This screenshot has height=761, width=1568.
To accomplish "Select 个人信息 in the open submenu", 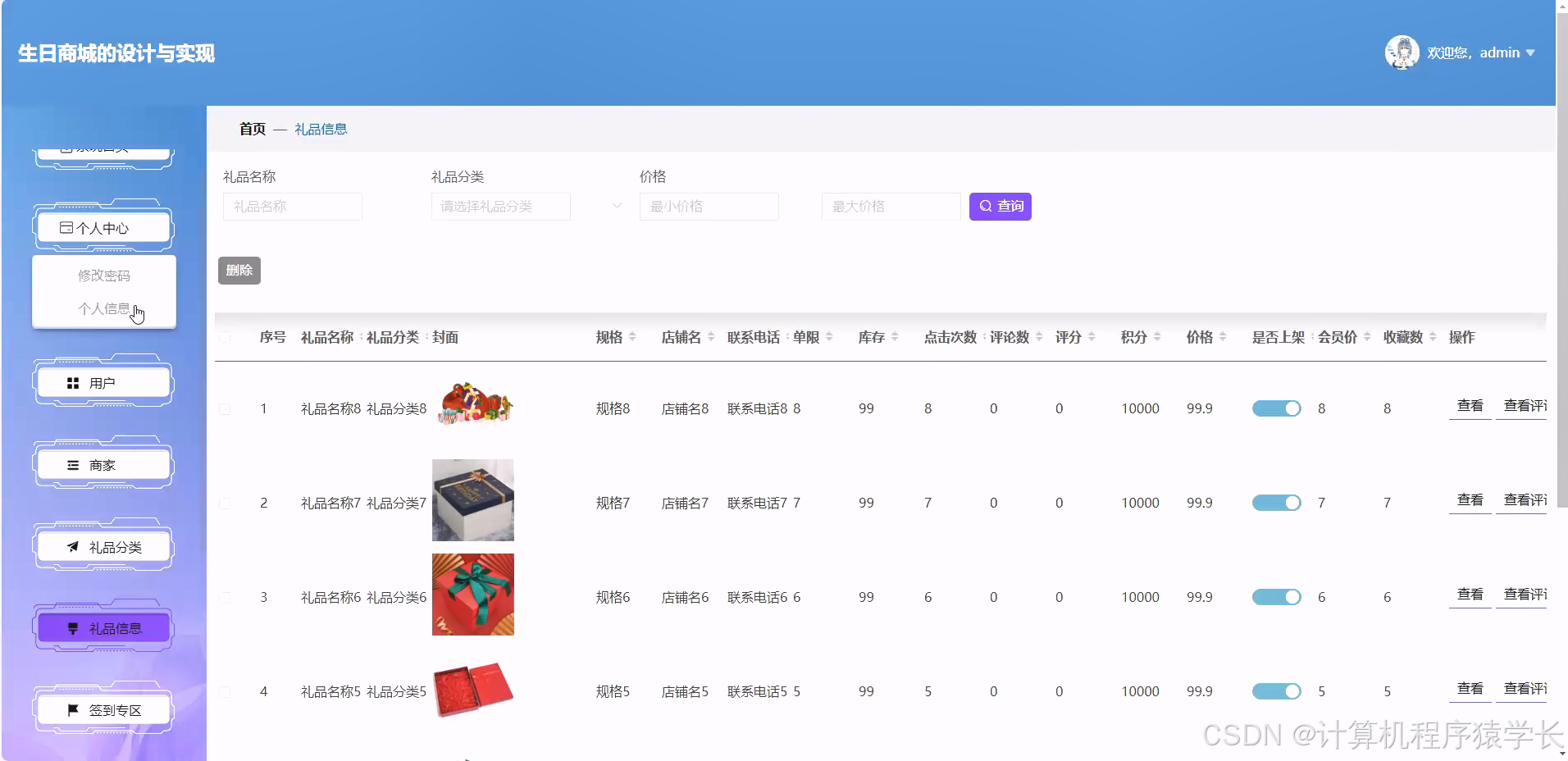I will click(103, 308).
